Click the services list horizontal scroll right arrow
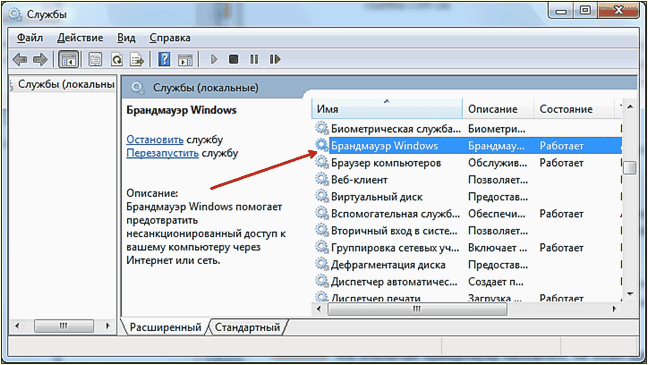Viewport: 648px width, 365px height. [x=615, y=309]
